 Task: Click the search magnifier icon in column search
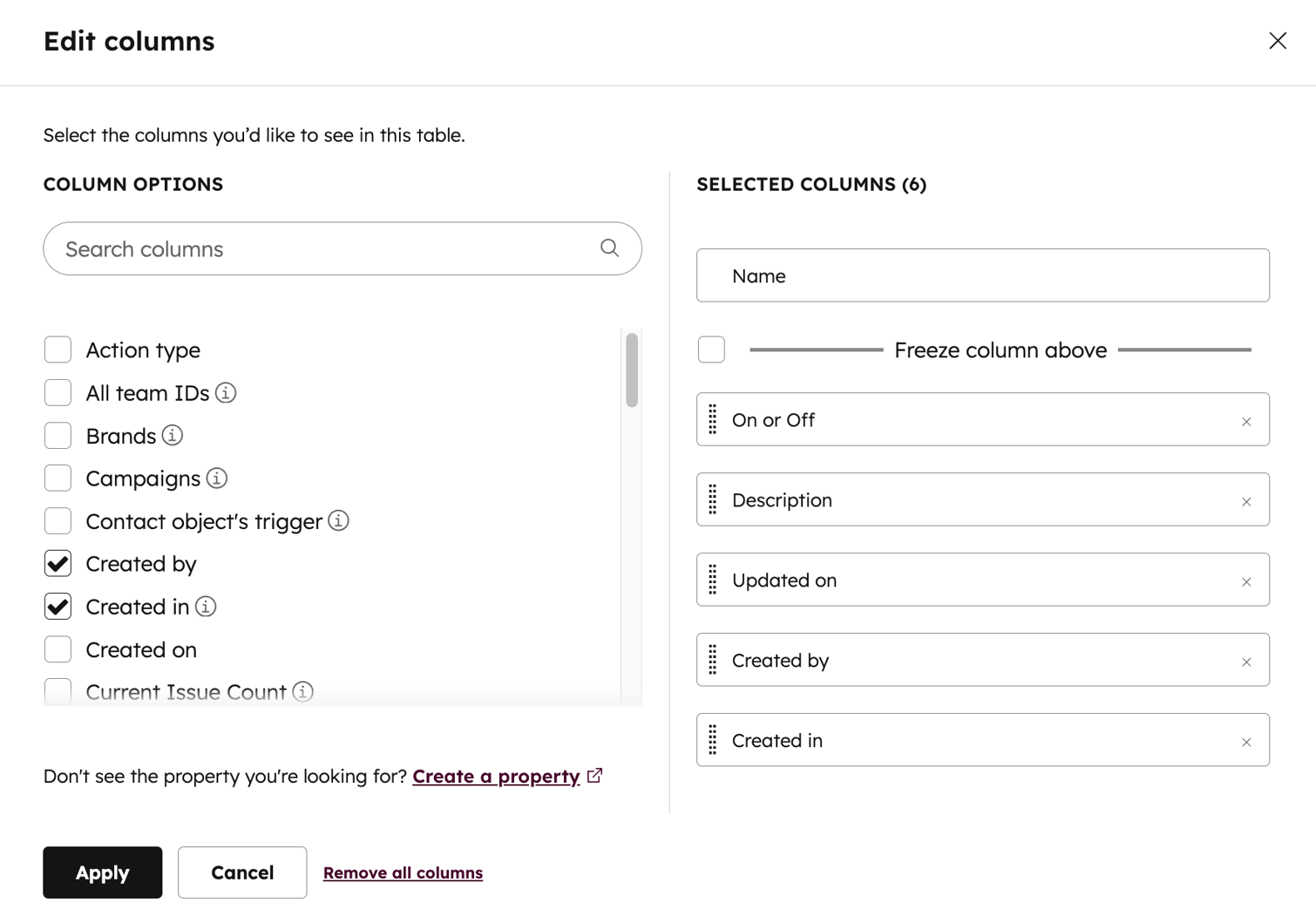[609, 248]
